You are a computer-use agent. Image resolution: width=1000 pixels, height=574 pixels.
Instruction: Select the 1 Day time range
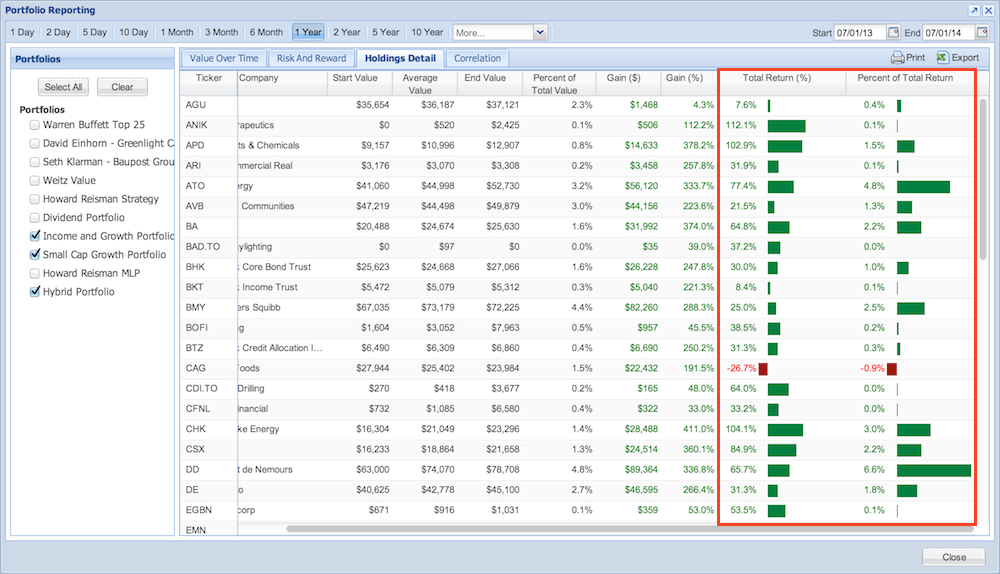(x=22, y=32)
